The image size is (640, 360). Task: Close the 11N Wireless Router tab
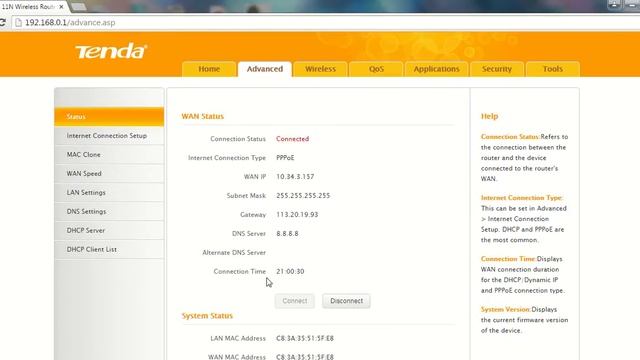61,7
